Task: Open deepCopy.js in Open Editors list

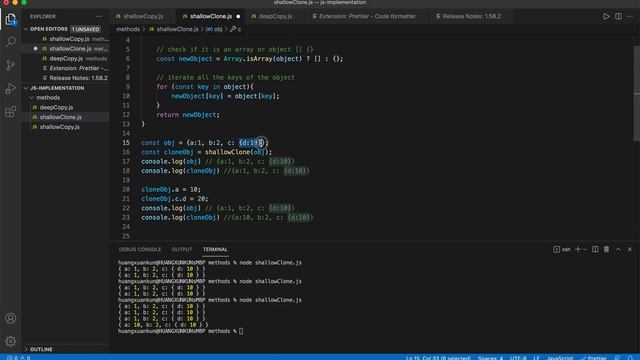Action: [x=65, y=58]
